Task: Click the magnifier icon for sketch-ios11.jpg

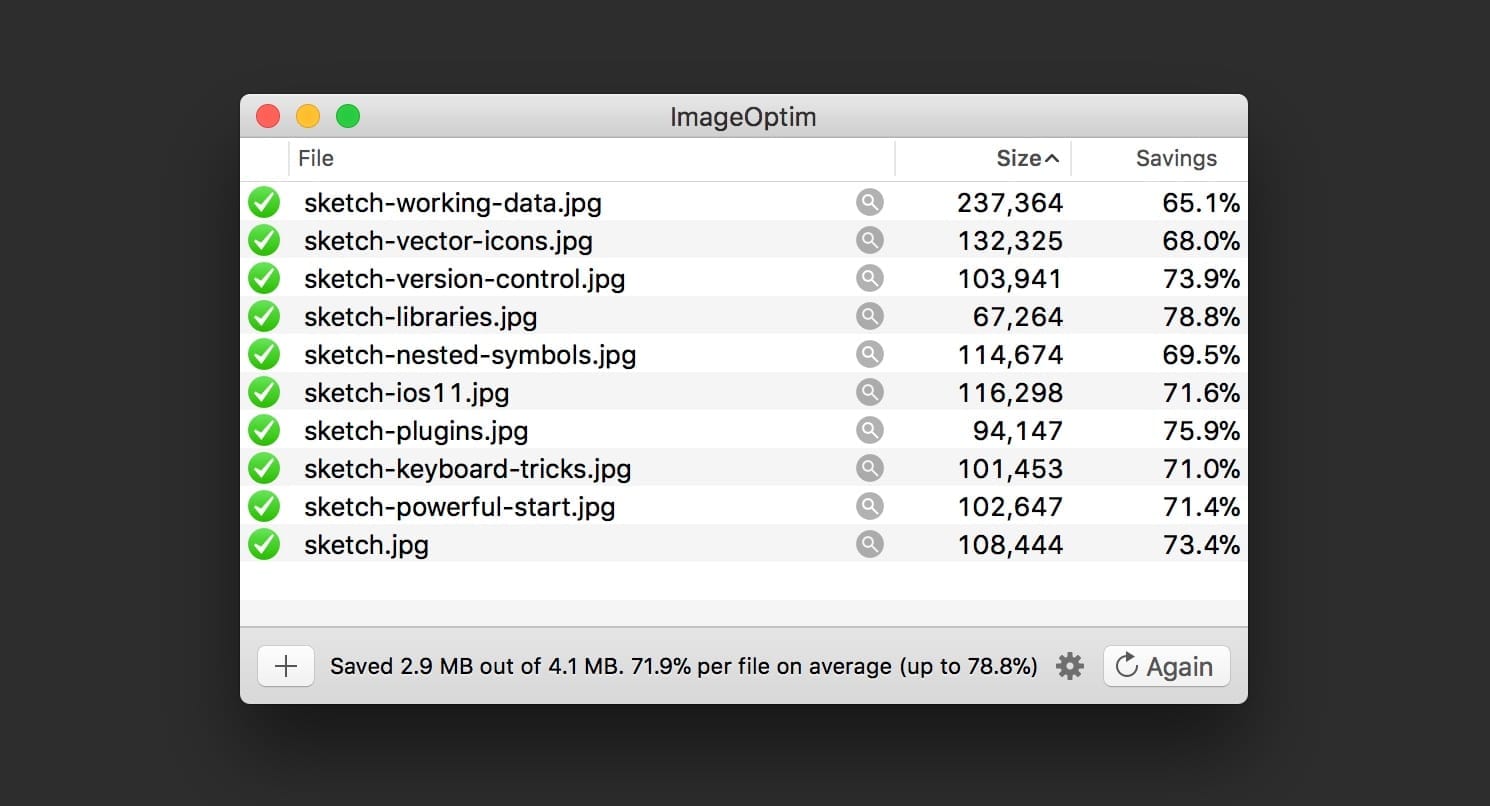Action: (x=869, y=391)
